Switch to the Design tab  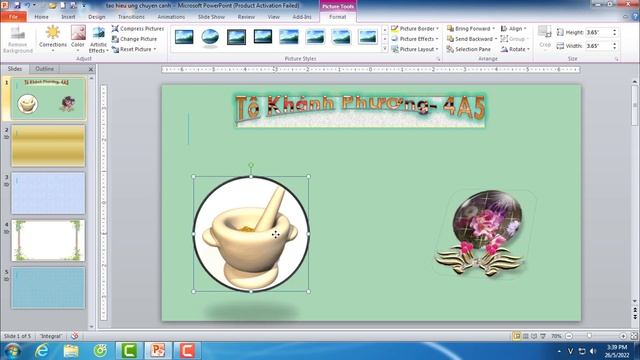click(97, 17)
